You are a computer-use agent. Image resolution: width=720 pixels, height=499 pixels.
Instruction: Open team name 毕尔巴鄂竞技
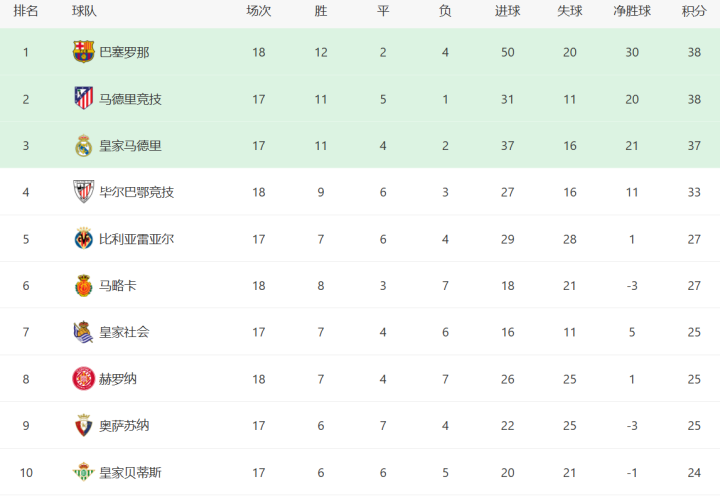point(137,192)
